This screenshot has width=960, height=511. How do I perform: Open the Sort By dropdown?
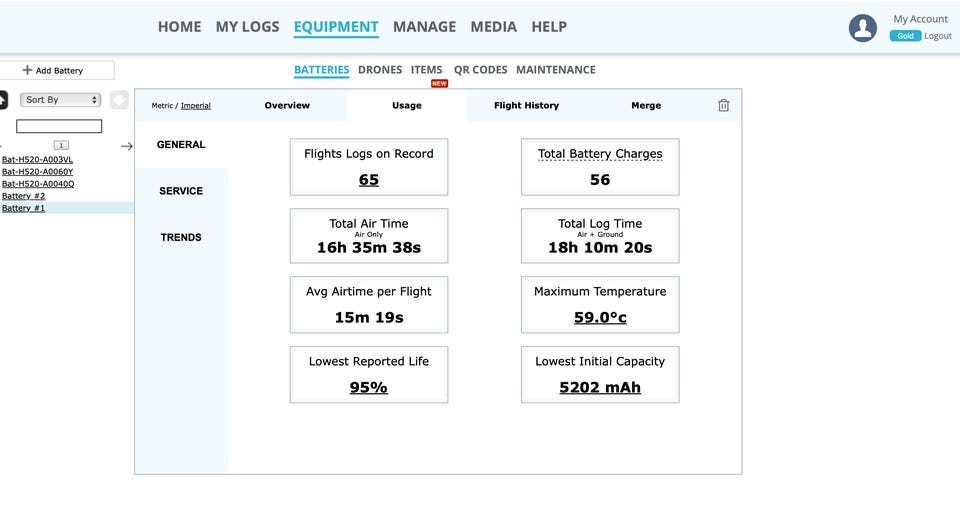60,100
